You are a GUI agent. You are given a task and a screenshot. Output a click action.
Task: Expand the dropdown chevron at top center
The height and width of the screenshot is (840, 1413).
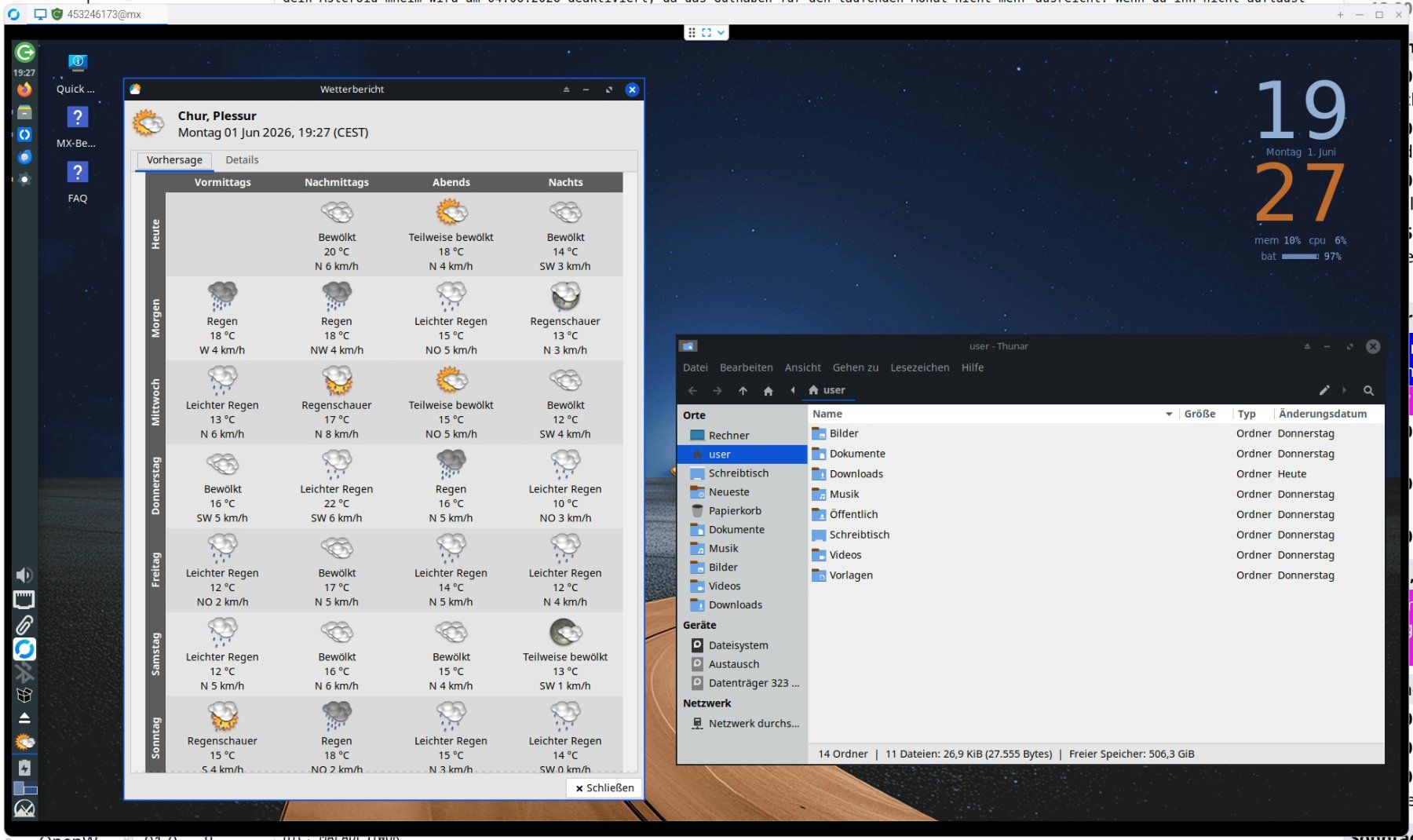tap(721, 32)
